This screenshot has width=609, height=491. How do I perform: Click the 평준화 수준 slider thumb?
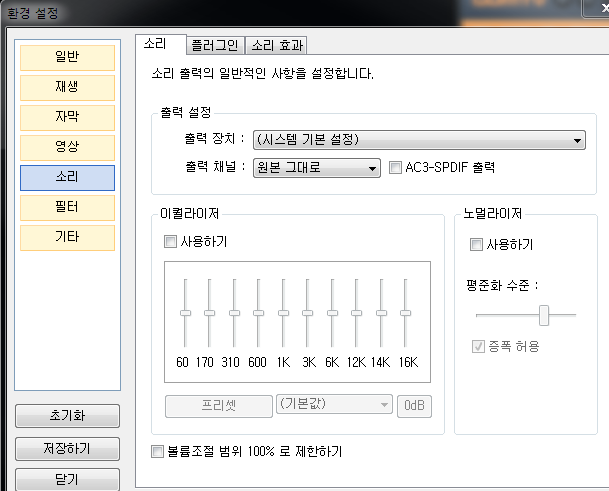(544, 315)
